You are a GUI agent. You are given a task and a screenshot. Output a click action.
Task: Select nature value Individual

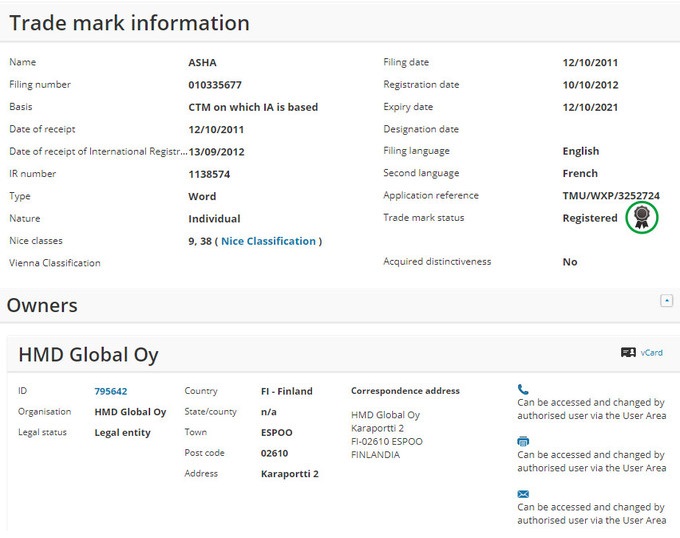214,218
